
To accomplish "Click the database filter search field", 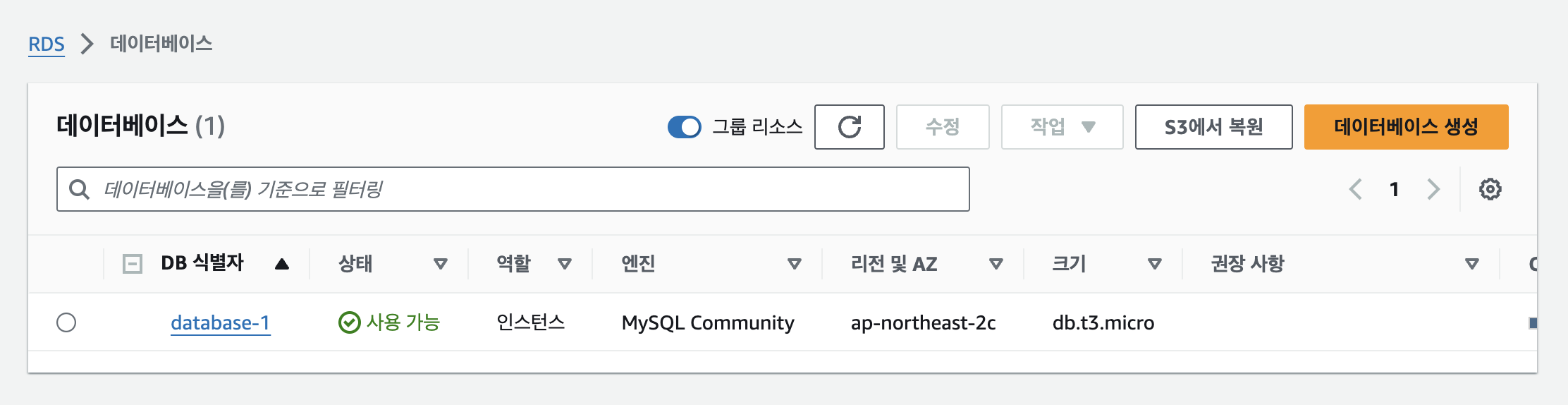I will (x=513, y=189).
